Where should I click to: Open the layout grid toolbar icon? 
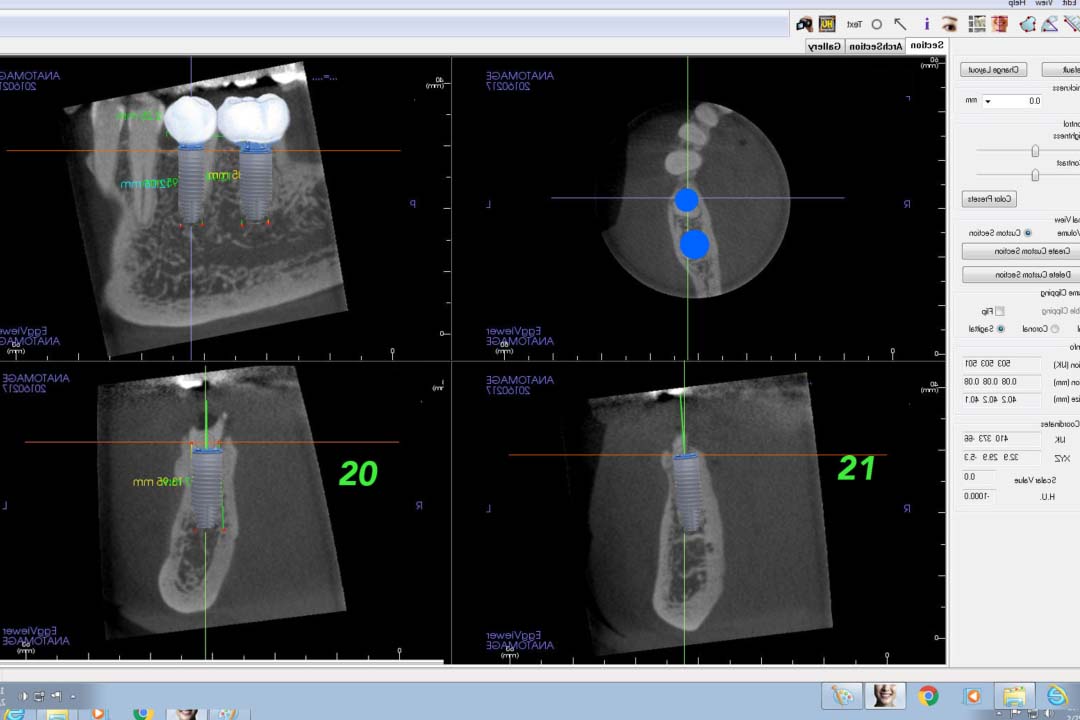977,25
